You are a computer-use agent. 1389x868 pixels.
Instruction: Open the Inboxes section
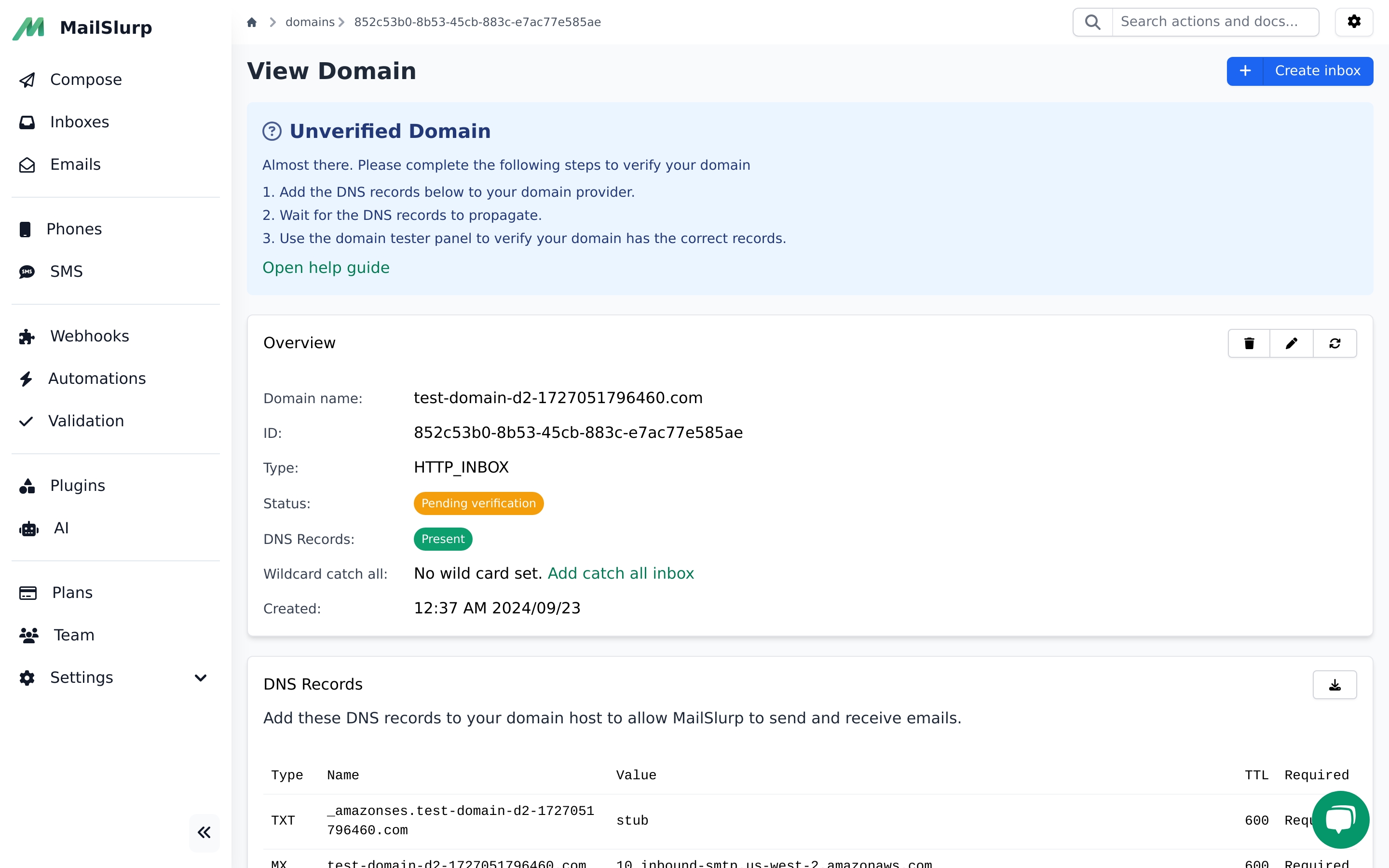(79, 122)
